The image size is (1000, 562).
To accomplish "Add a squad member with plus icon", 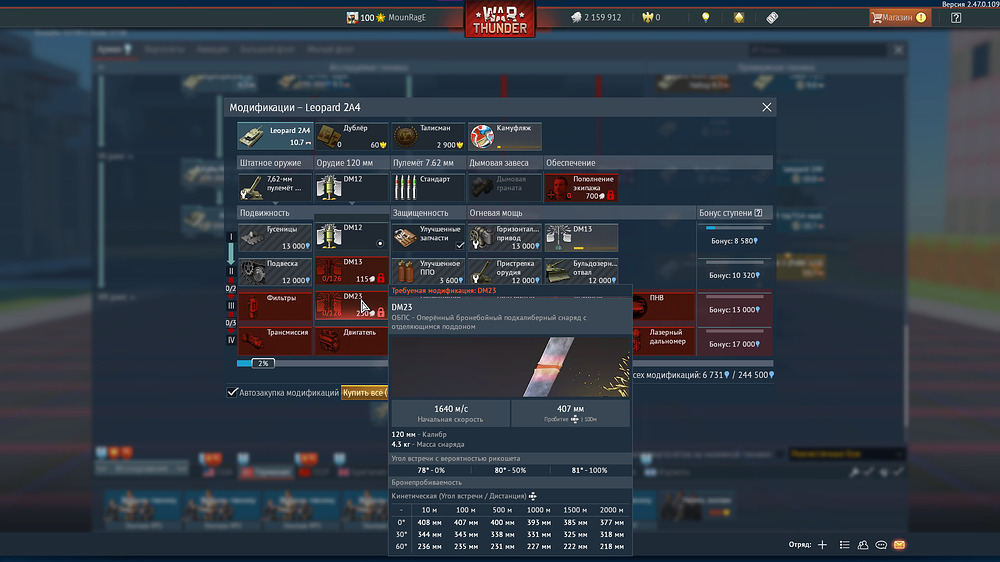I will pyautogui.click(x=822, y=545).
